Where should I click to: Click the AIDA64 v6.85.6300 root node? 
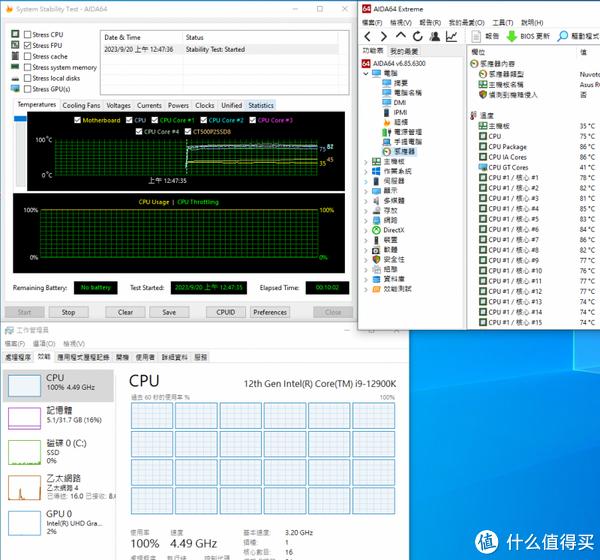tap(399, 64)
